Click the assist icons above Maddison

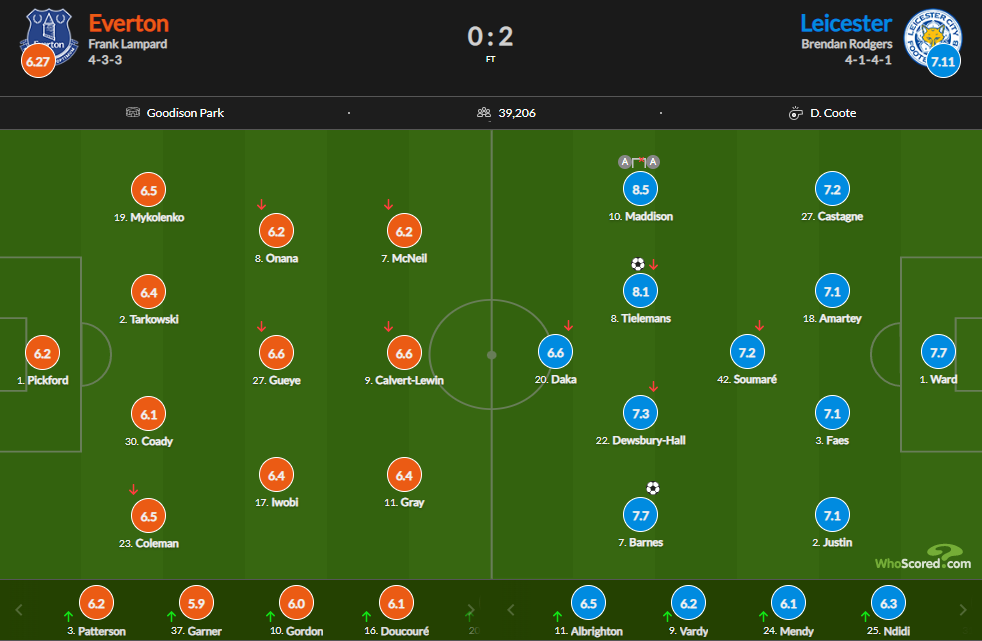(x=639, y=162)
